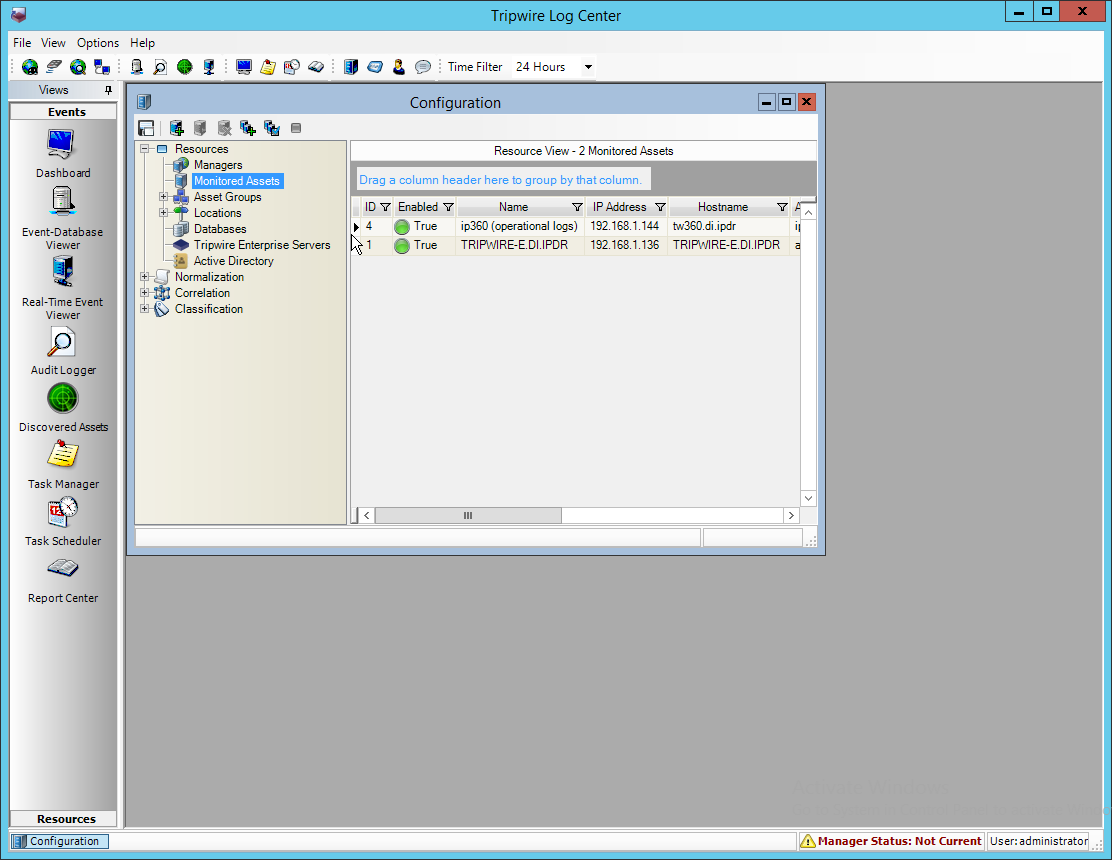Select the Configuration window tab at bottom
1112x860 pixels.
click(x=60, y=841)
